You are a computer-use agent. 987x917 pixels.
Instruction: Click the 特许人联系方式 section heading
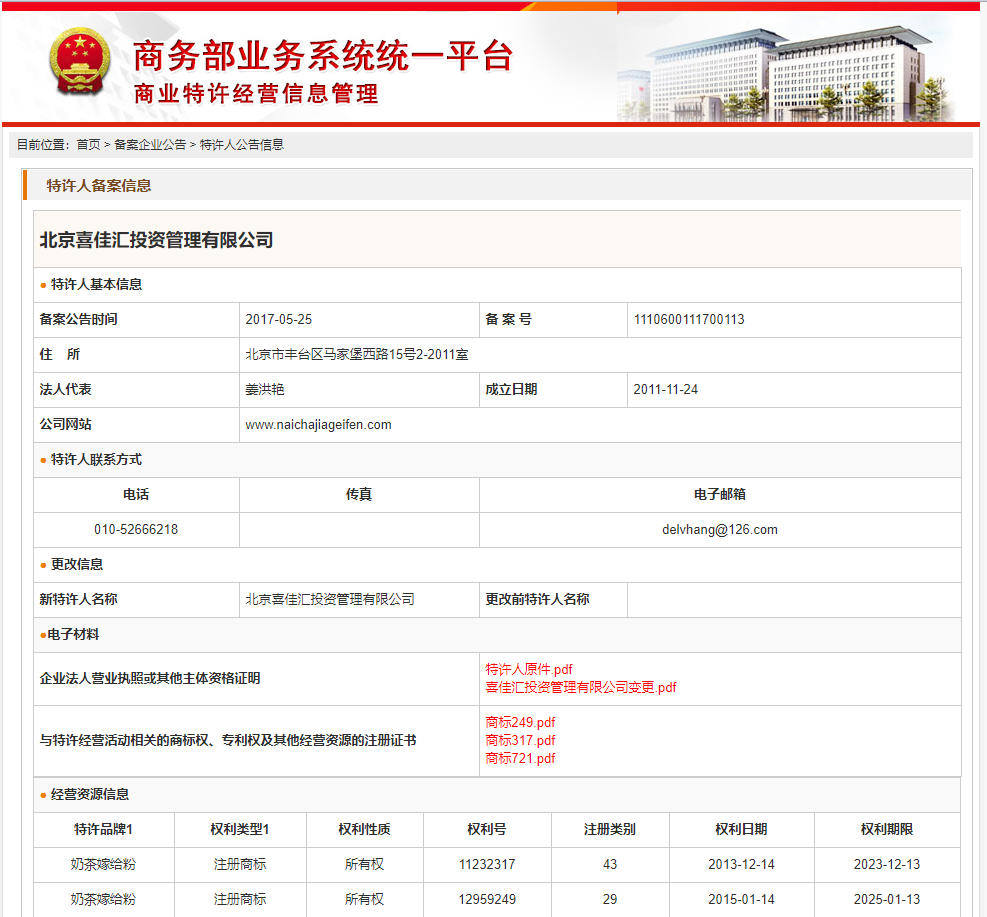click(x=96, y=459)
